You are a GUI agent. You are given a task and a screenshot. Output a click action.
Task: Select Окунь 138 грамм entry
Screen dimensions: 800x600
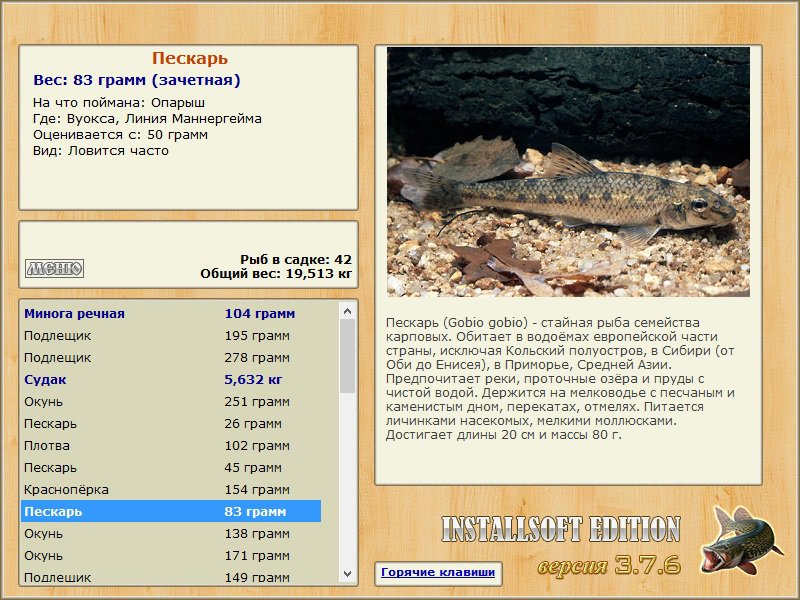point(171,534)
